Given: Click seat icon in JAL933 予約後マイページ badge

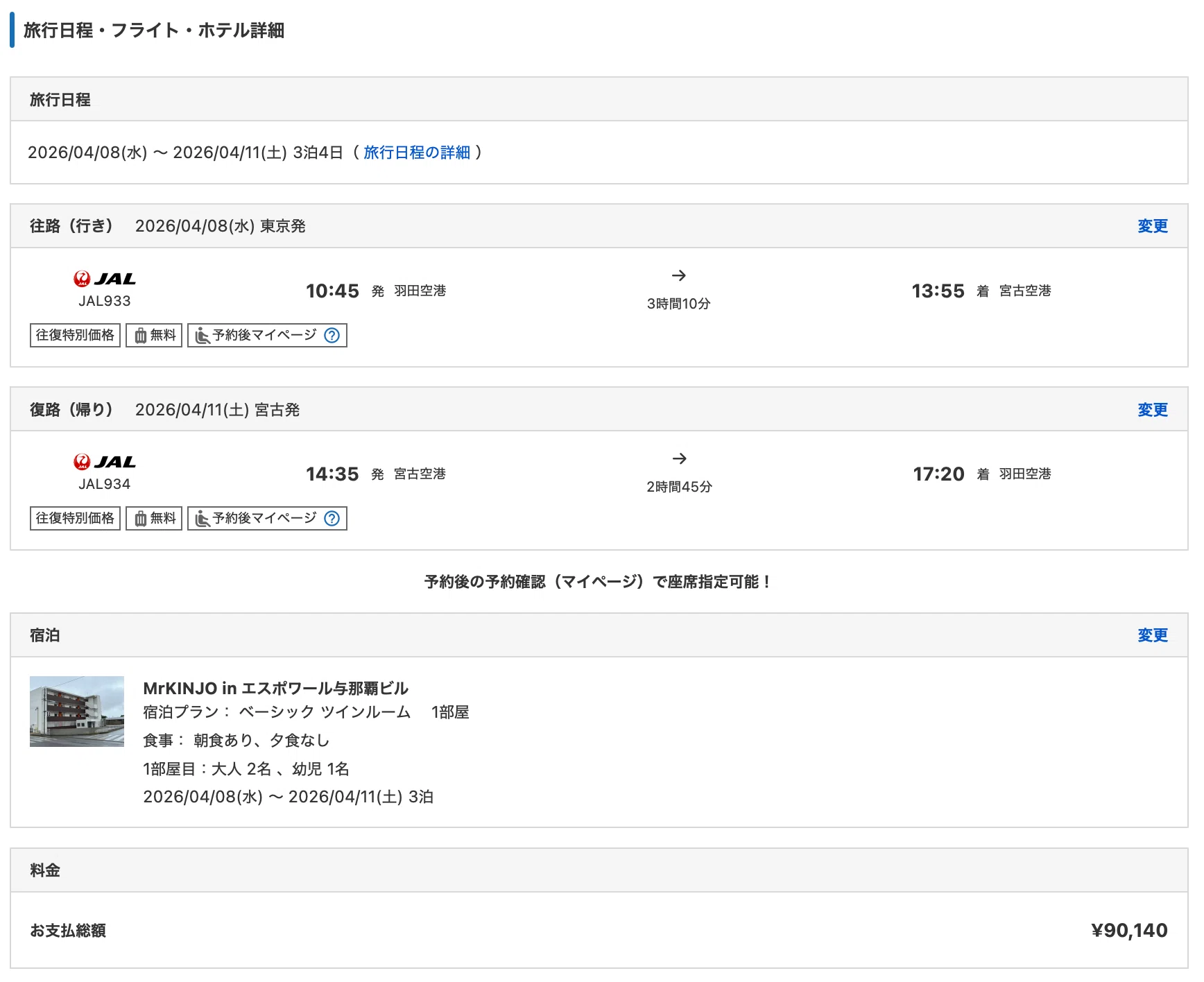Looking at the screenshot, I should click(202, 336).
